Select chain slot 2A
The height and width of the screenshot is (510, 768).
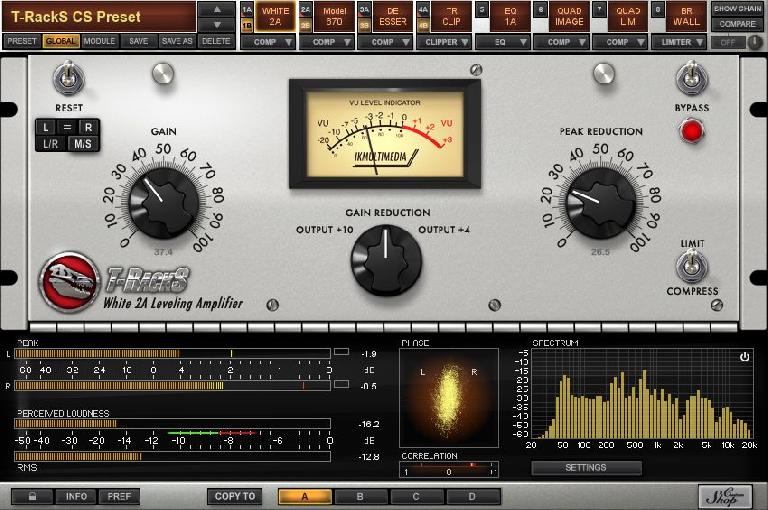pos(306,9)
